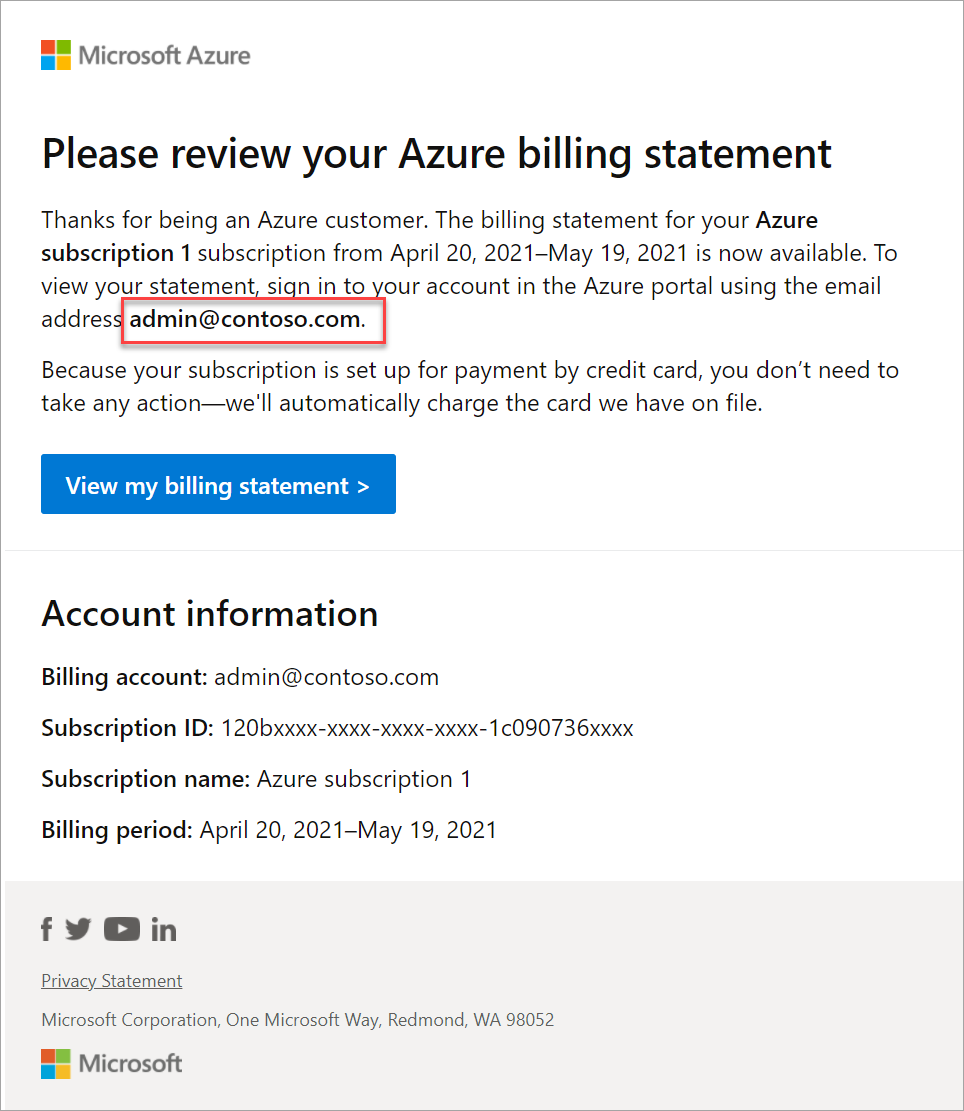Viewport: 964px width, 1111px height.
Task: Open the Facebook social icon
Action: pyautogui.click(x=46, y=929)
